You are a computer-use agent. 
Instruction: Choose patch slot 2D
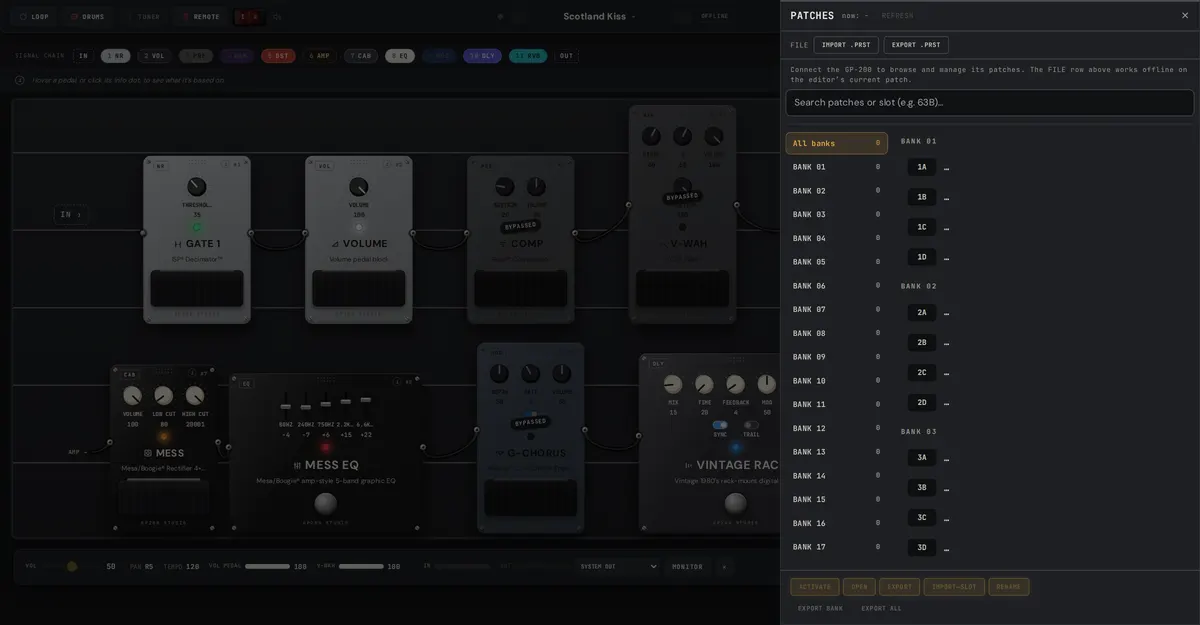[x=922, y=402]
